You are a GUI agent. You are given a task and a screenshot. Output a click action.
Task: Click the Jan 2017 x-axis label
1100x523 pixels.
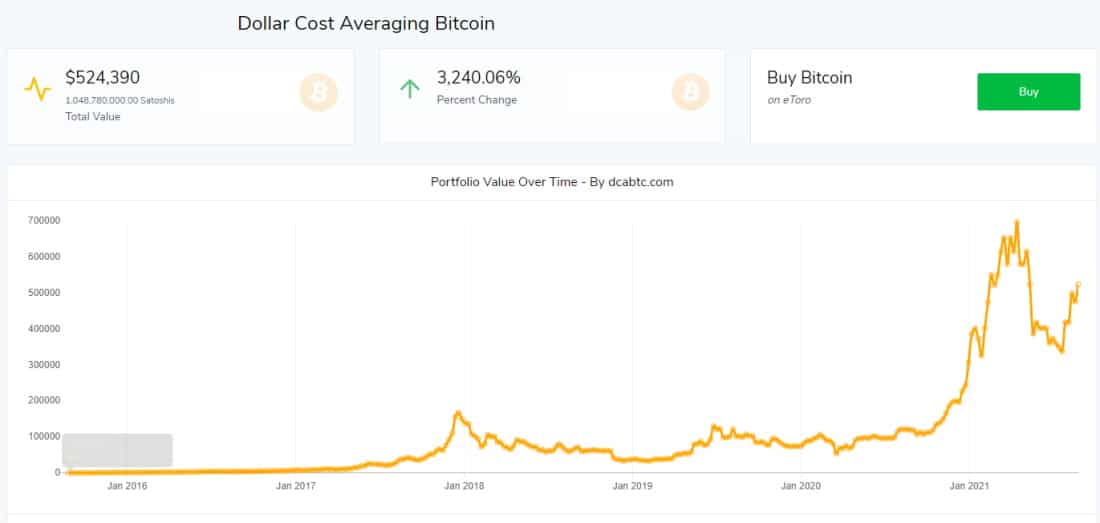[x=295, y=485]
